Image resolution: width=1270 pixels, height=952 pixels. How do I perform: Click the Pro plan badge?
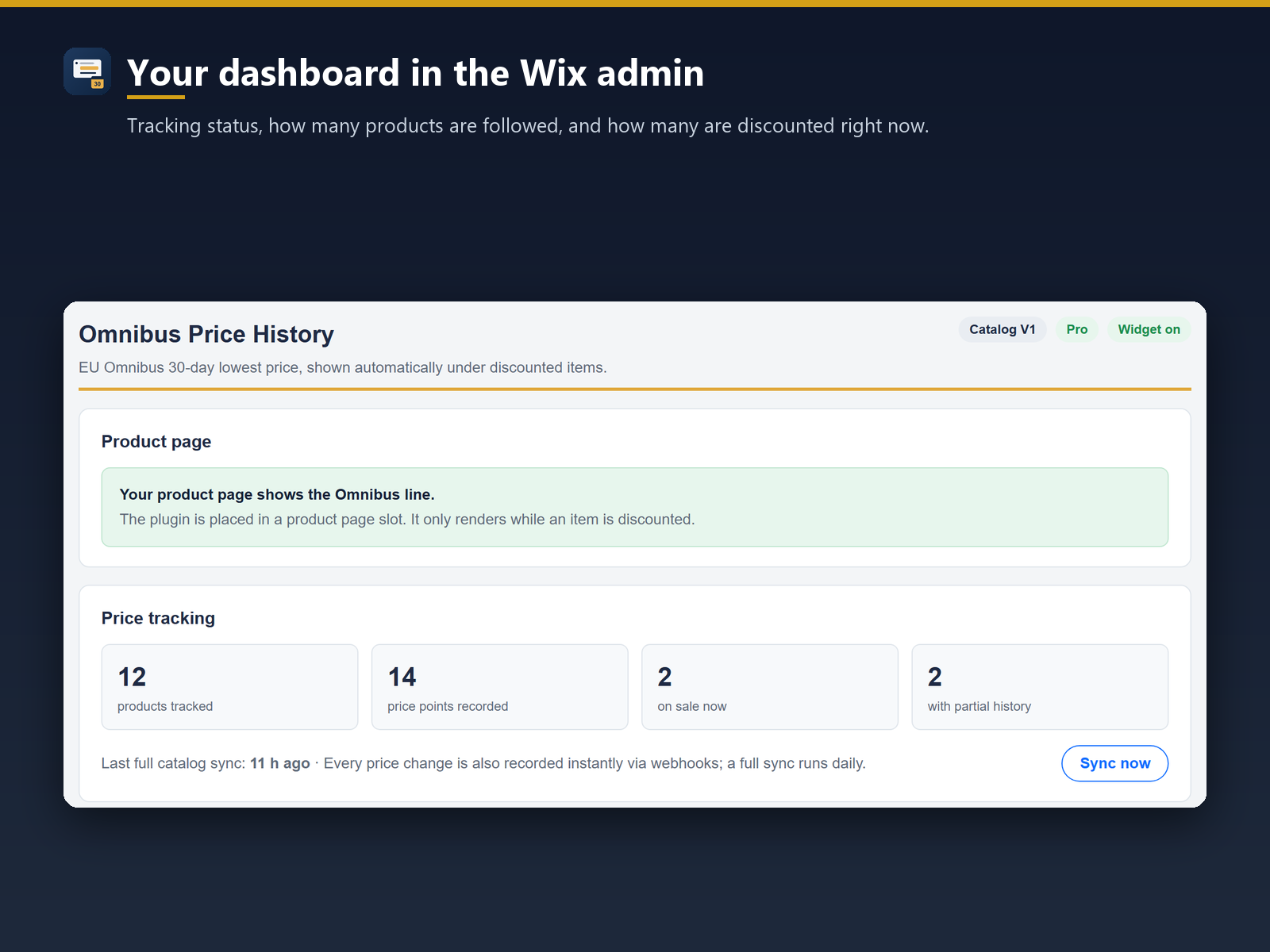(x=1077, y=329)
